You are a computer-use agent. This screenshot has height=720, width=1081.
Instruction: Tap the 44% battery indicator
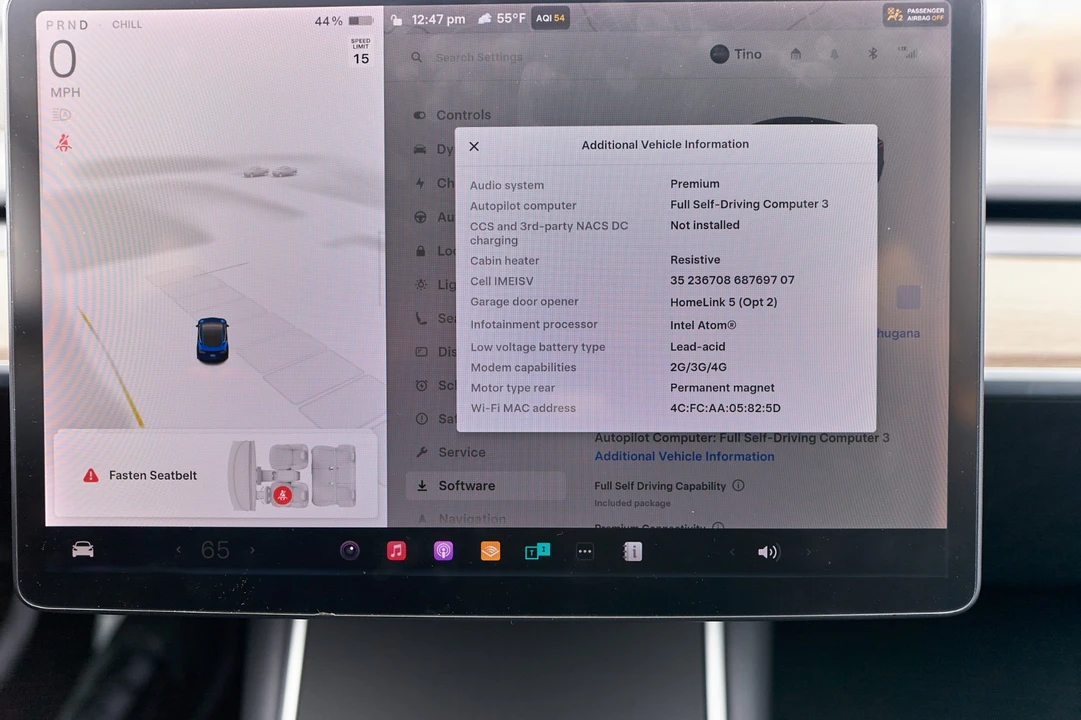click(x=344, y=21)
